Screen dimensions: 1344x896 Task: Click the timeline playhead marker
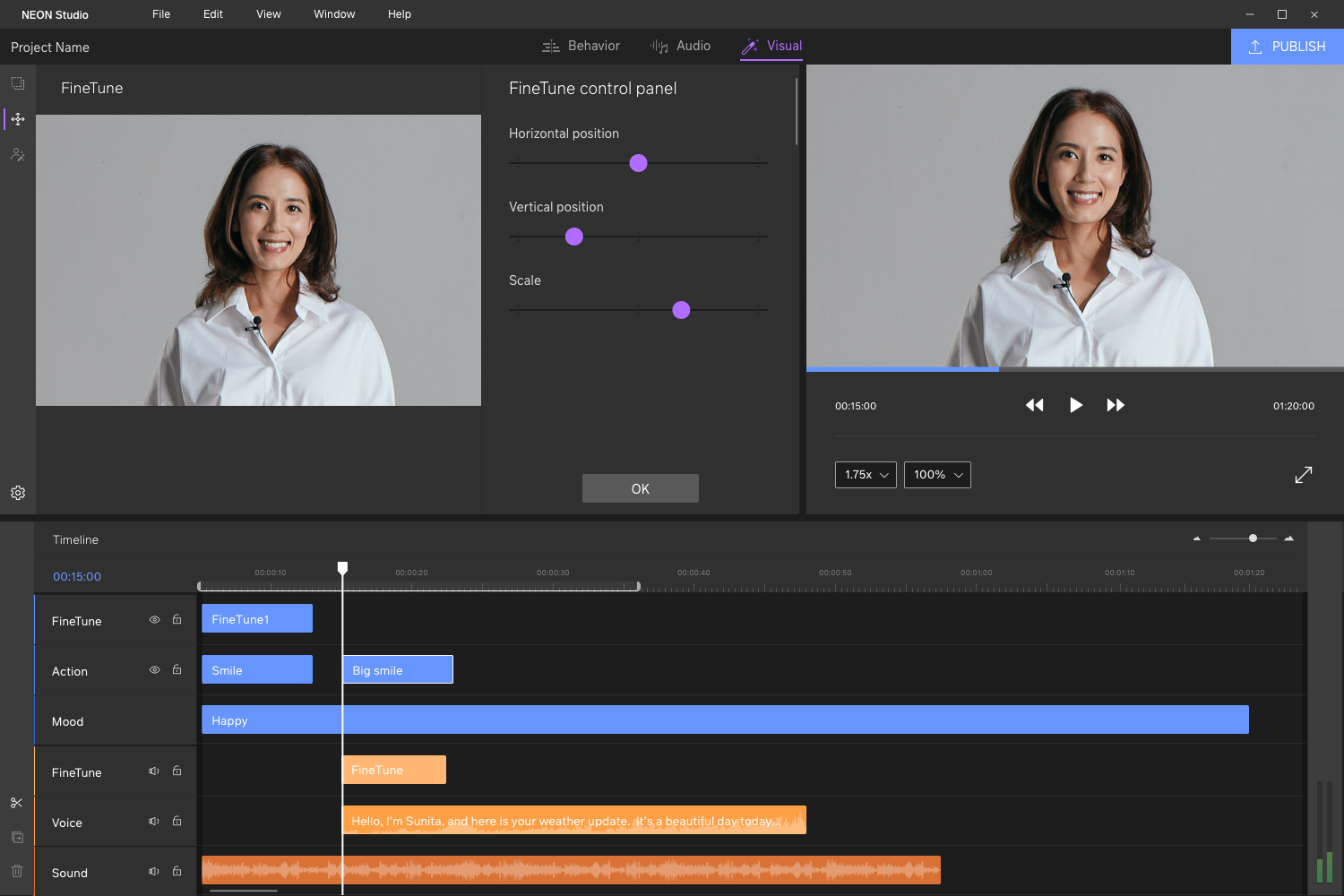tap(342, 568)
